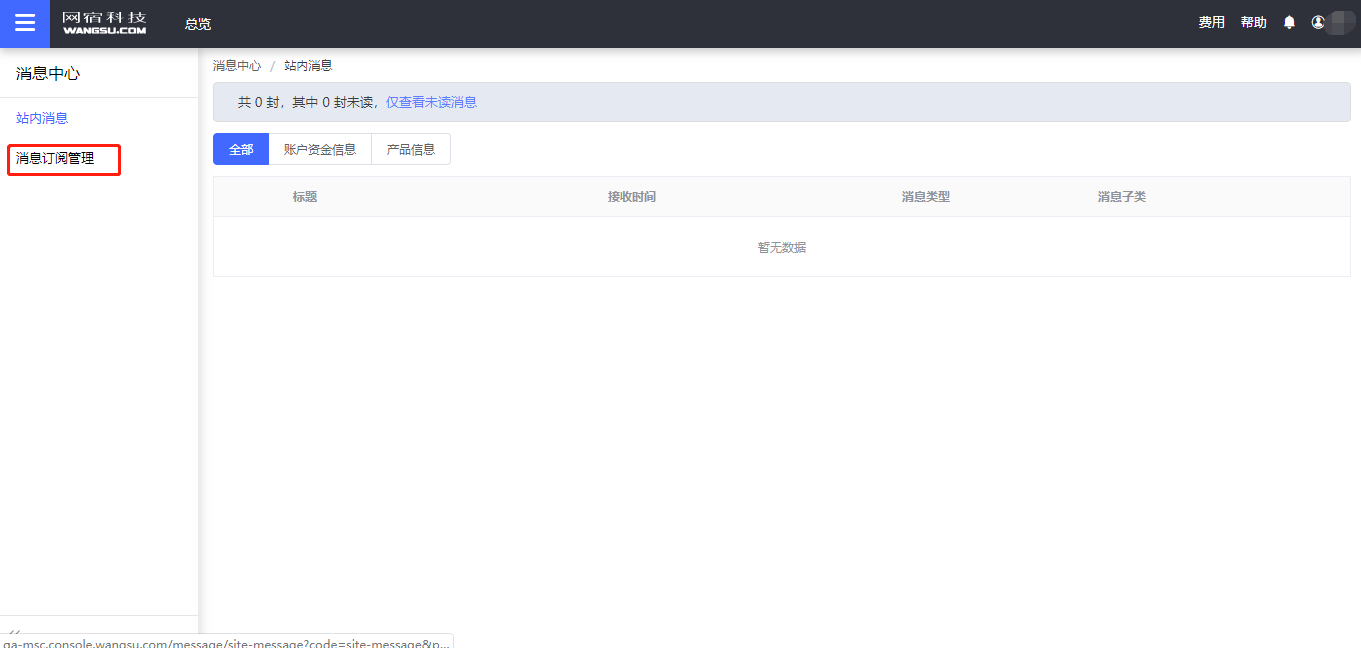Open the notification bell
The width and height of the screenshot is (1361, 648).
1289,22
